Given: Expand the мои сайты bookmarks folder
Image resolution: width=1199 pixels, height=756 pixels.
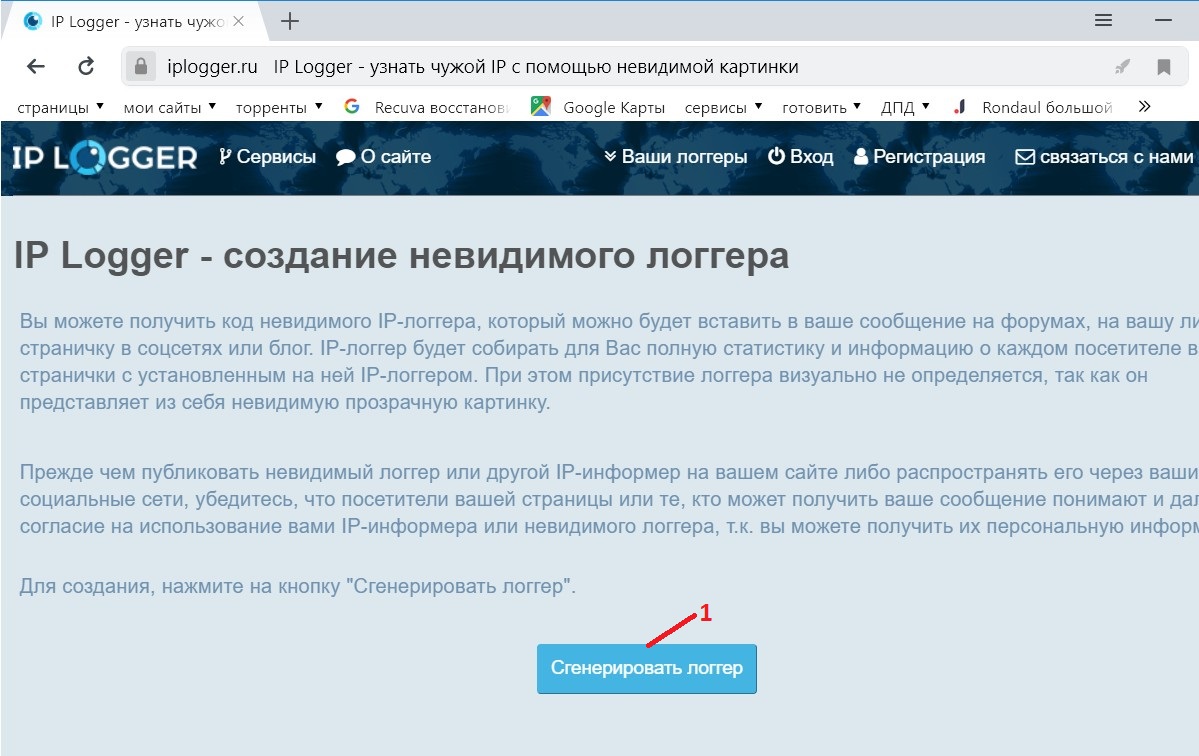Looking at the screenshot, I should click(x=170, y=107).
